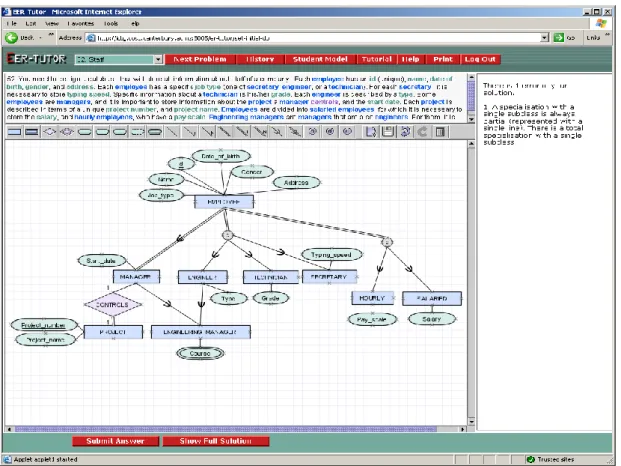Click the canvas horizontal scrollbar thumb
Viewport: 621px width, 466px height.
(x=226, y=429)
